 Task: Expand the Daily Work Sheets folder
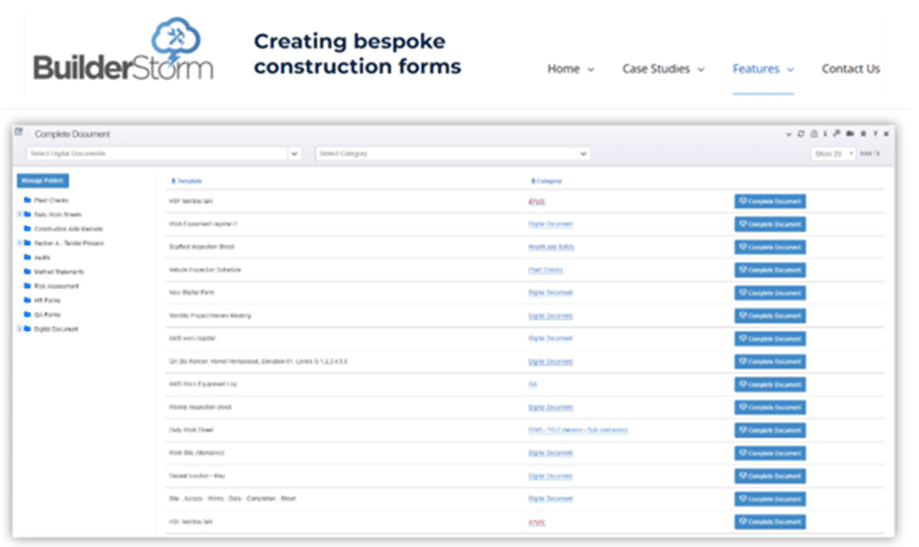pos(19,214)
